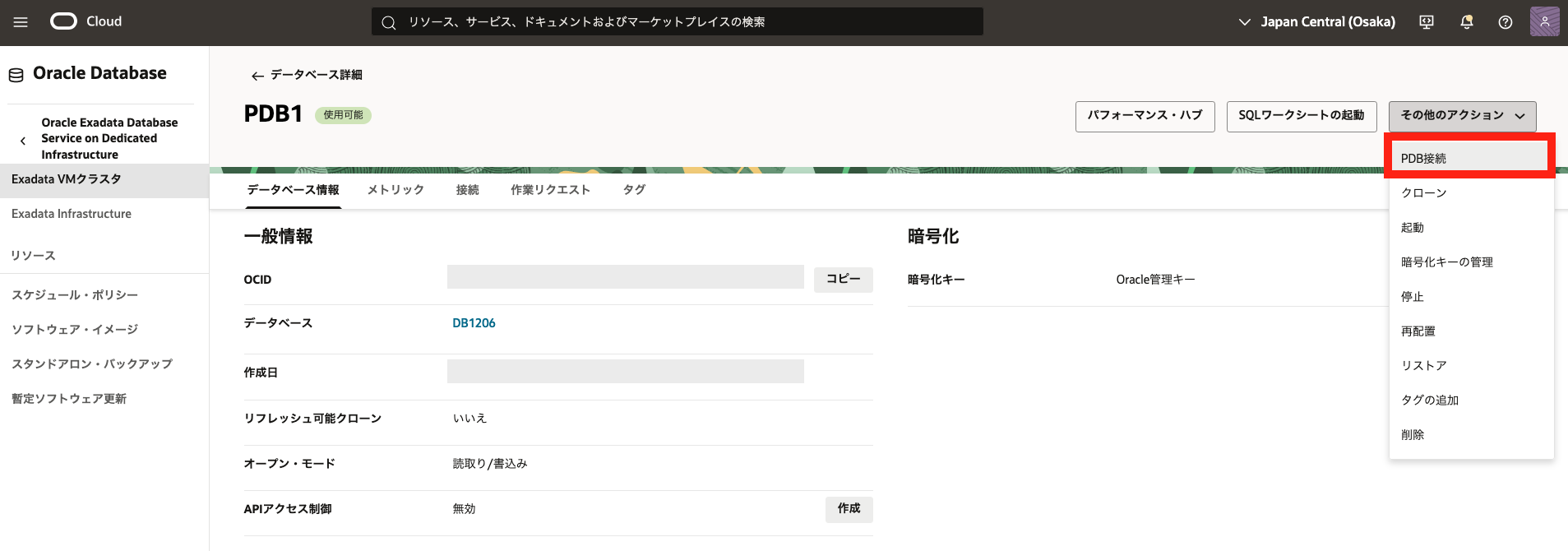This screenshot has width=1568, height=551.
Task: Switch to the メトリック tab
Action: pyautogui.click(x=395, y=190)
